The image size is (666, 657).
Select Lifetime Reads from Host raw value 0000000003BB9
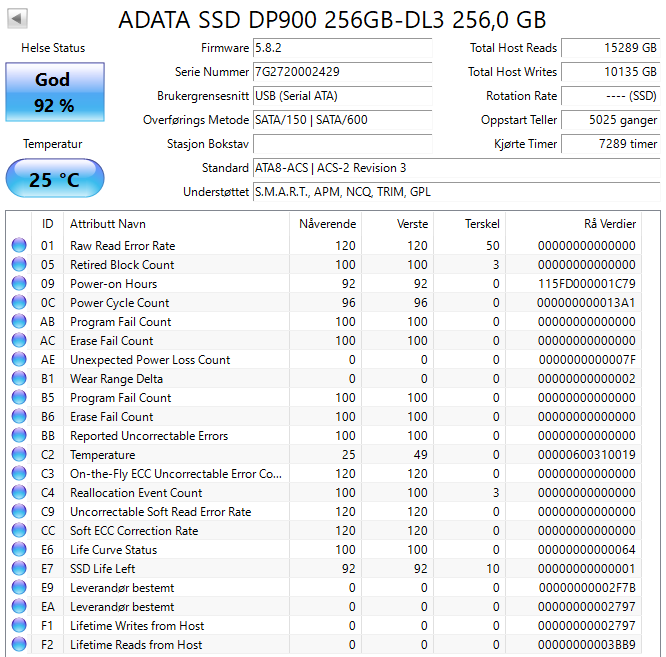tap(587, 645)
